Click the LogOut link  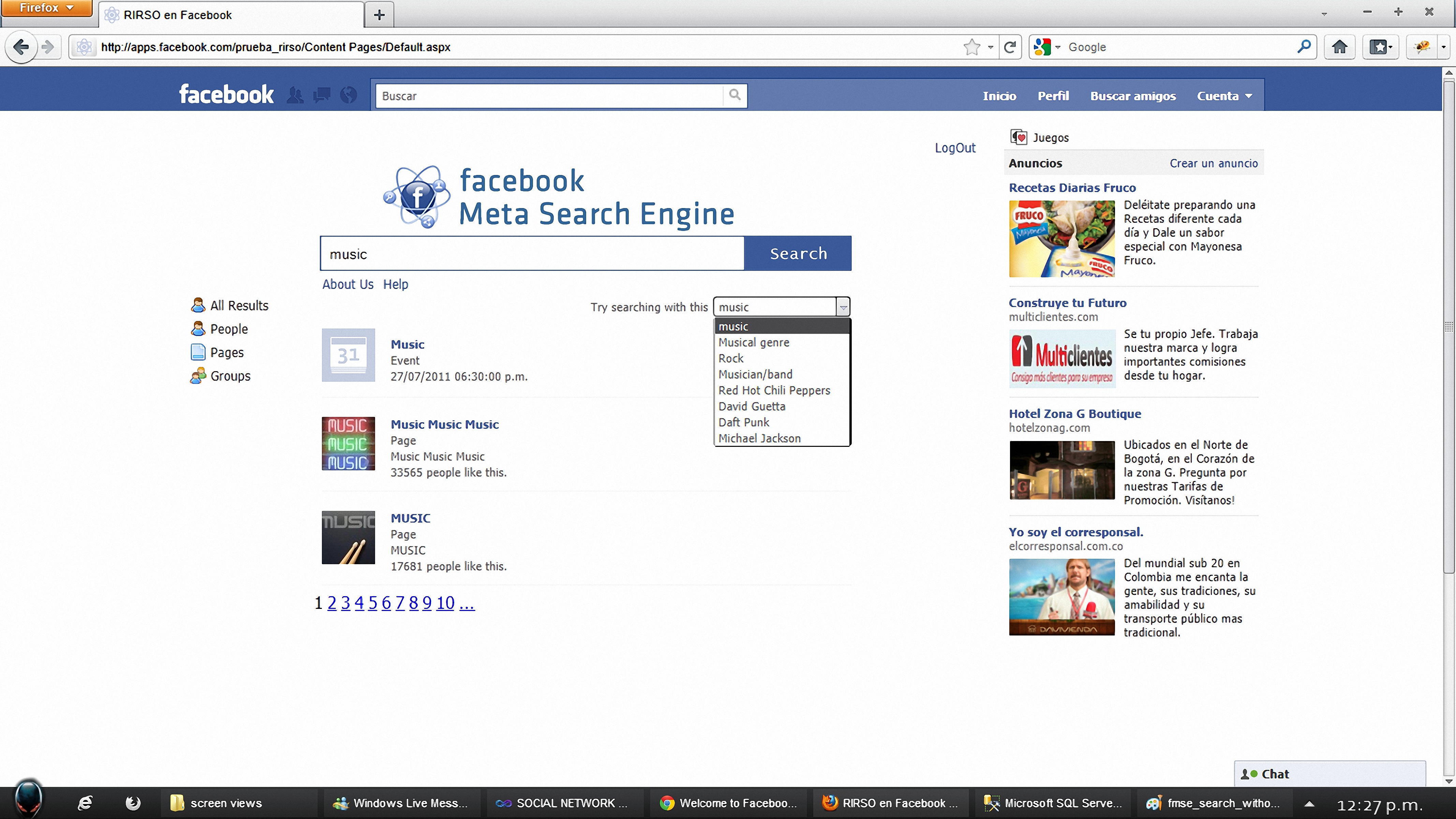[x=955, y=148]
